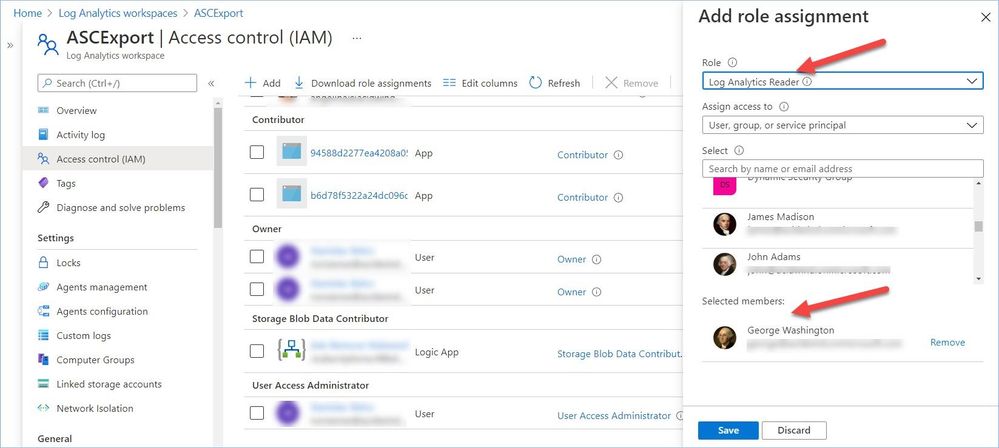999x448 pixels.
Task: Check the User Access Administrator row checkbox
Action: [x=257, y=412]
